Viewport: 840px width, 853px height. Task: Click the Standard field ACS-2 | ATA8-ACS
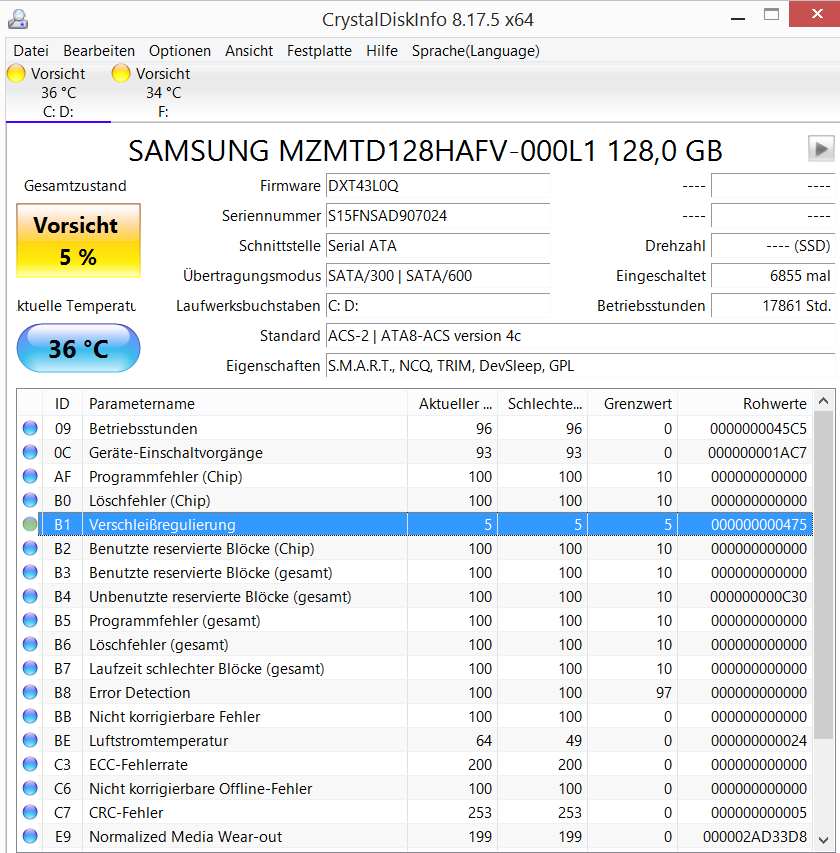click(580, 336)
